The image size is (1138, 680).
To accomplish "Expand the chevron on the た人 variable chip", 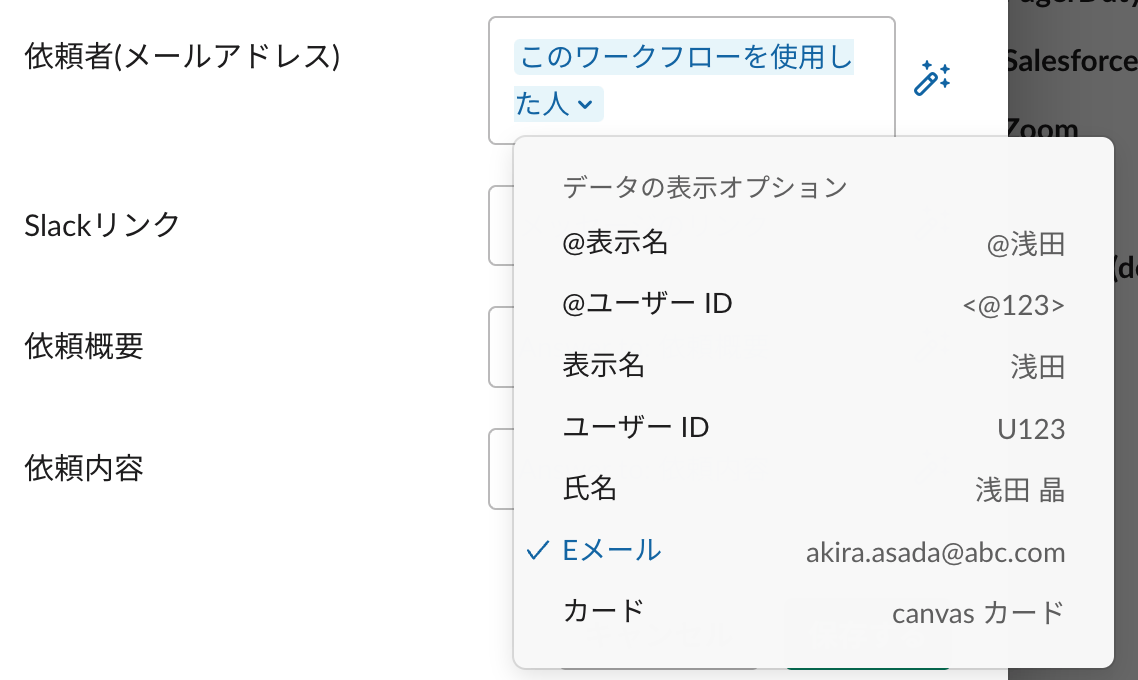I will click(585, 105).
